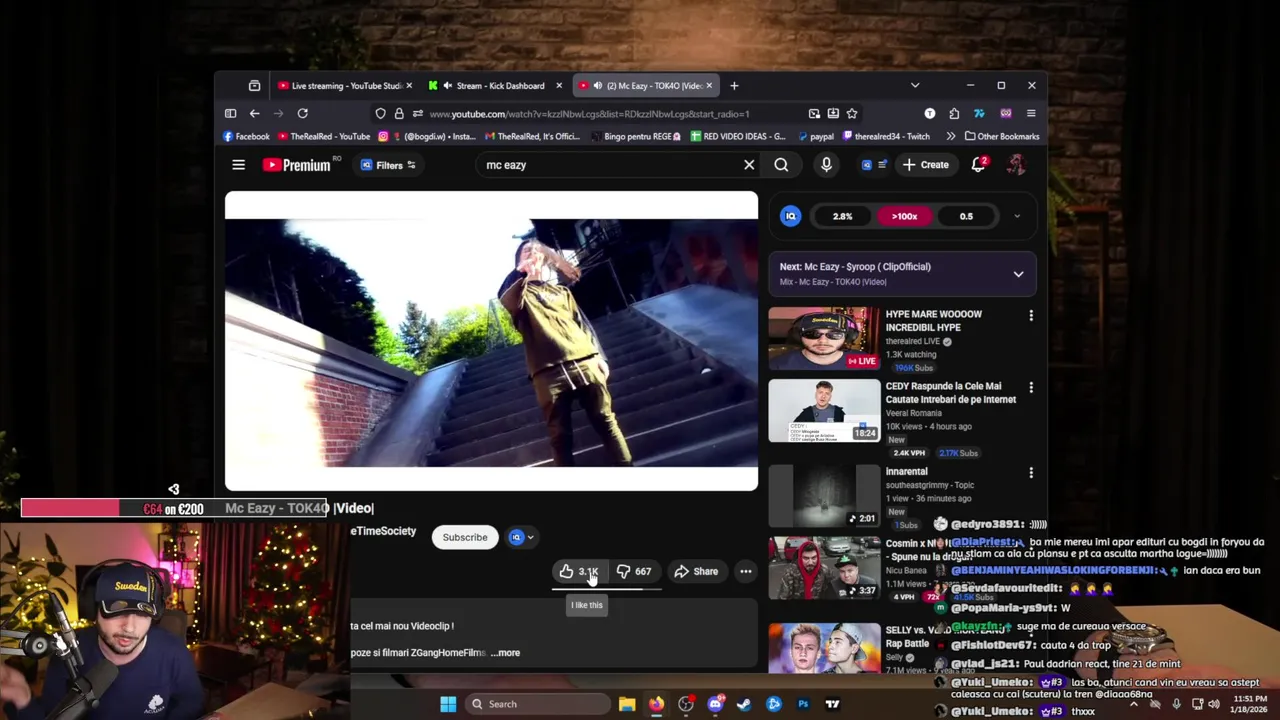1280x720 pixels.
Task: Expand the 'Next: Mc Eazy - Syroop' mix panel
Action: [x=1018, y=274]
